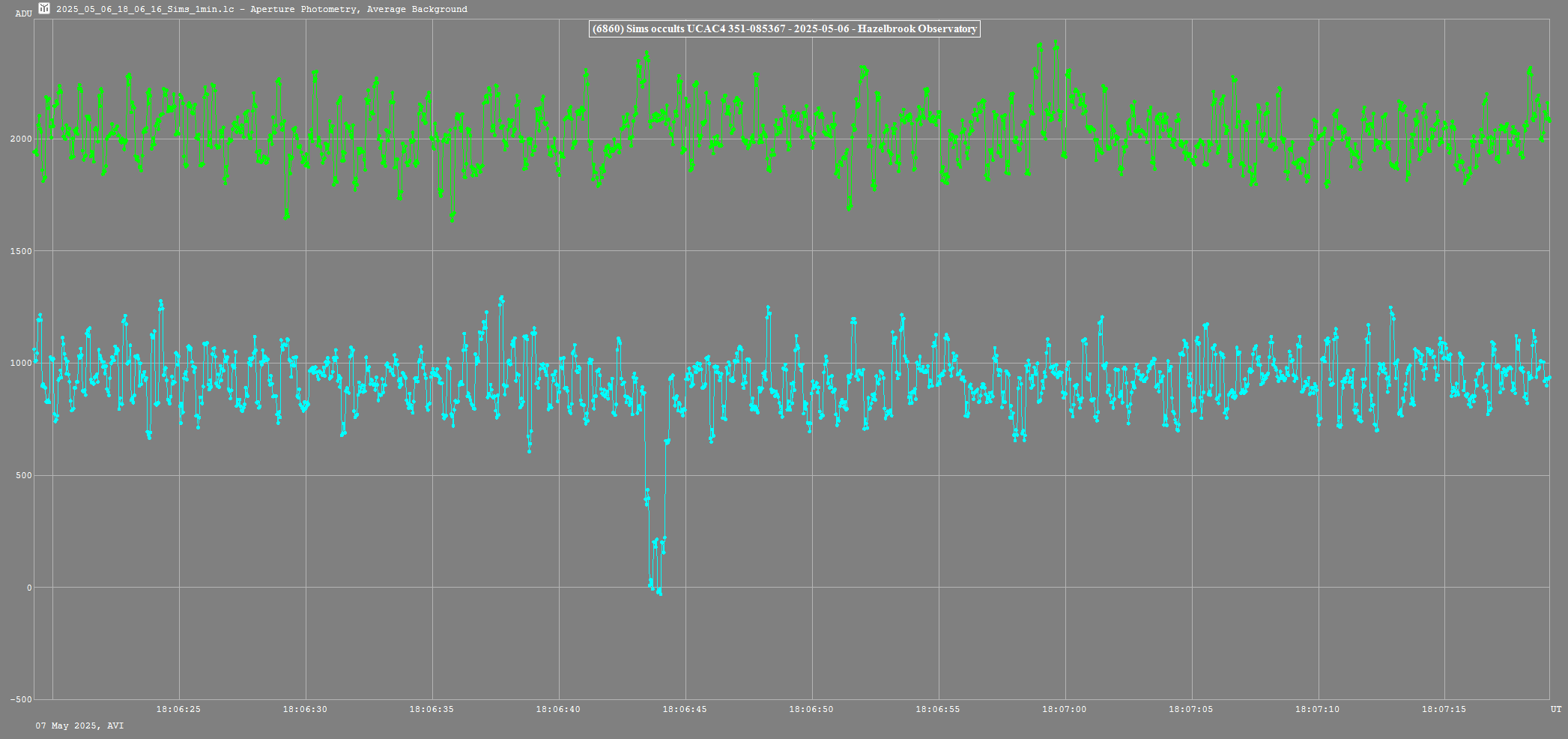This screenshot has height=739, width=1568.
Task: Click the 18:06:55 time axis label
Action: (x=938, y=709)
